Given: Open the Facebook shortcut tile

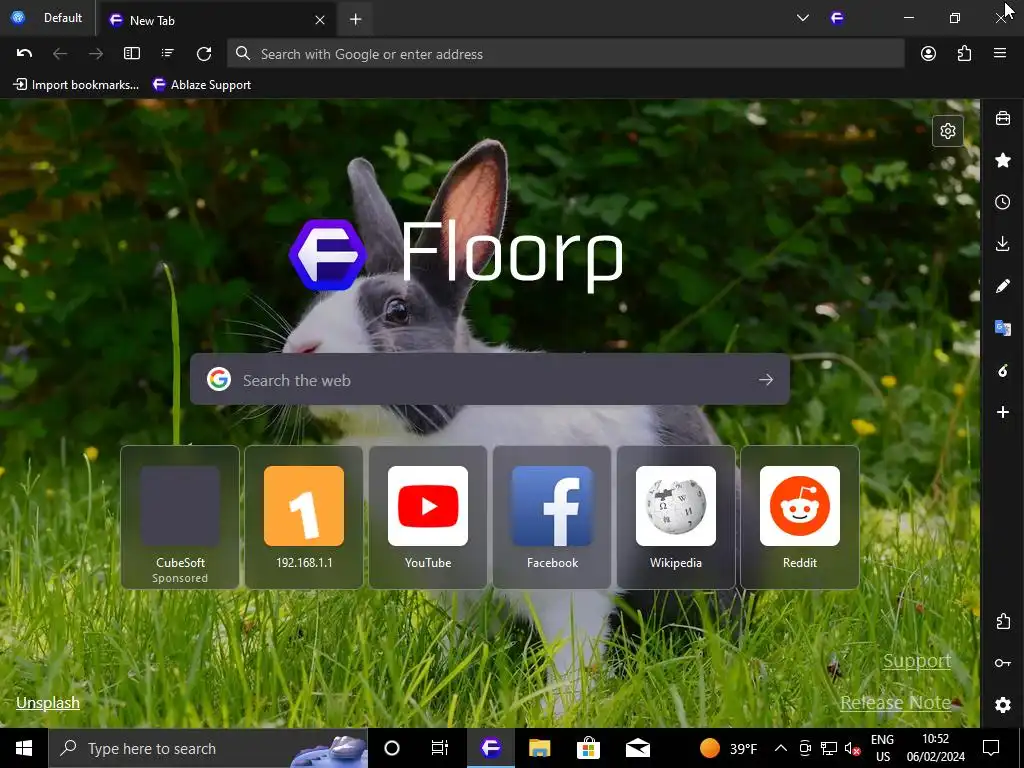Looking at the screenshot, I should (552, 517).
